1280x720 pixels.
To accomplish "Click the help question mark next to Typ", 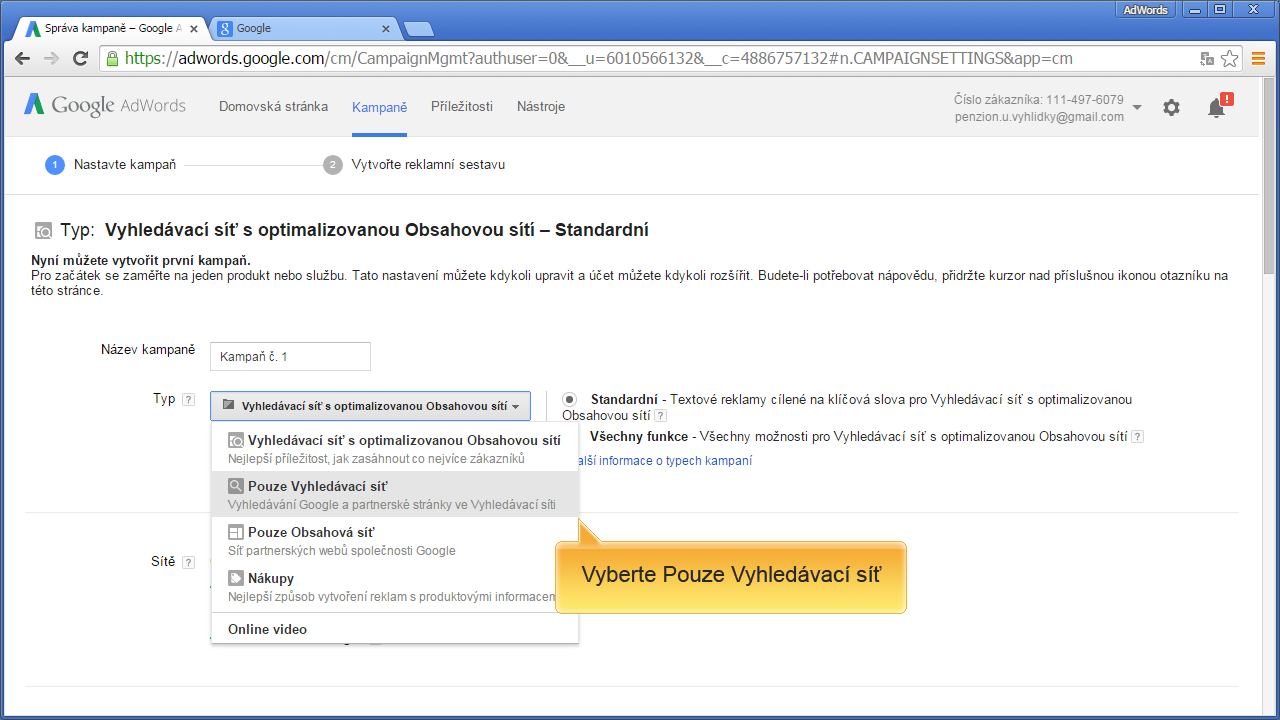I will pyautogui.click(x=188, y=400).
